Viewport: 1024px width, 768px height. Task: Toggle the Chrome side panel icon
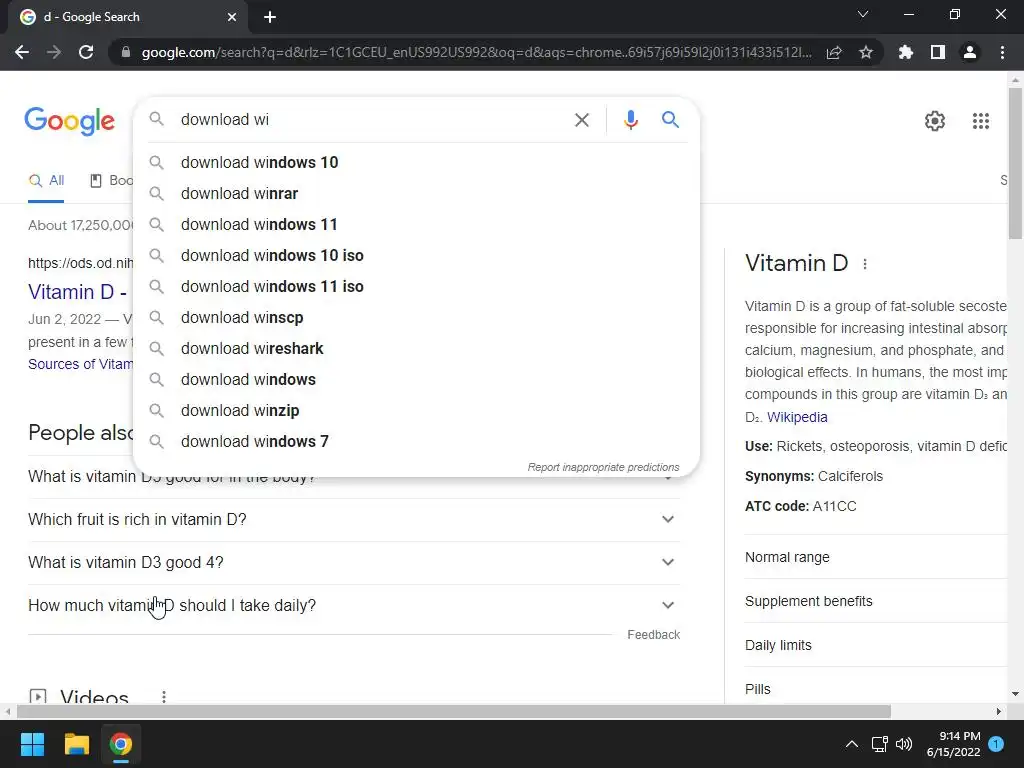click(938, 52)
